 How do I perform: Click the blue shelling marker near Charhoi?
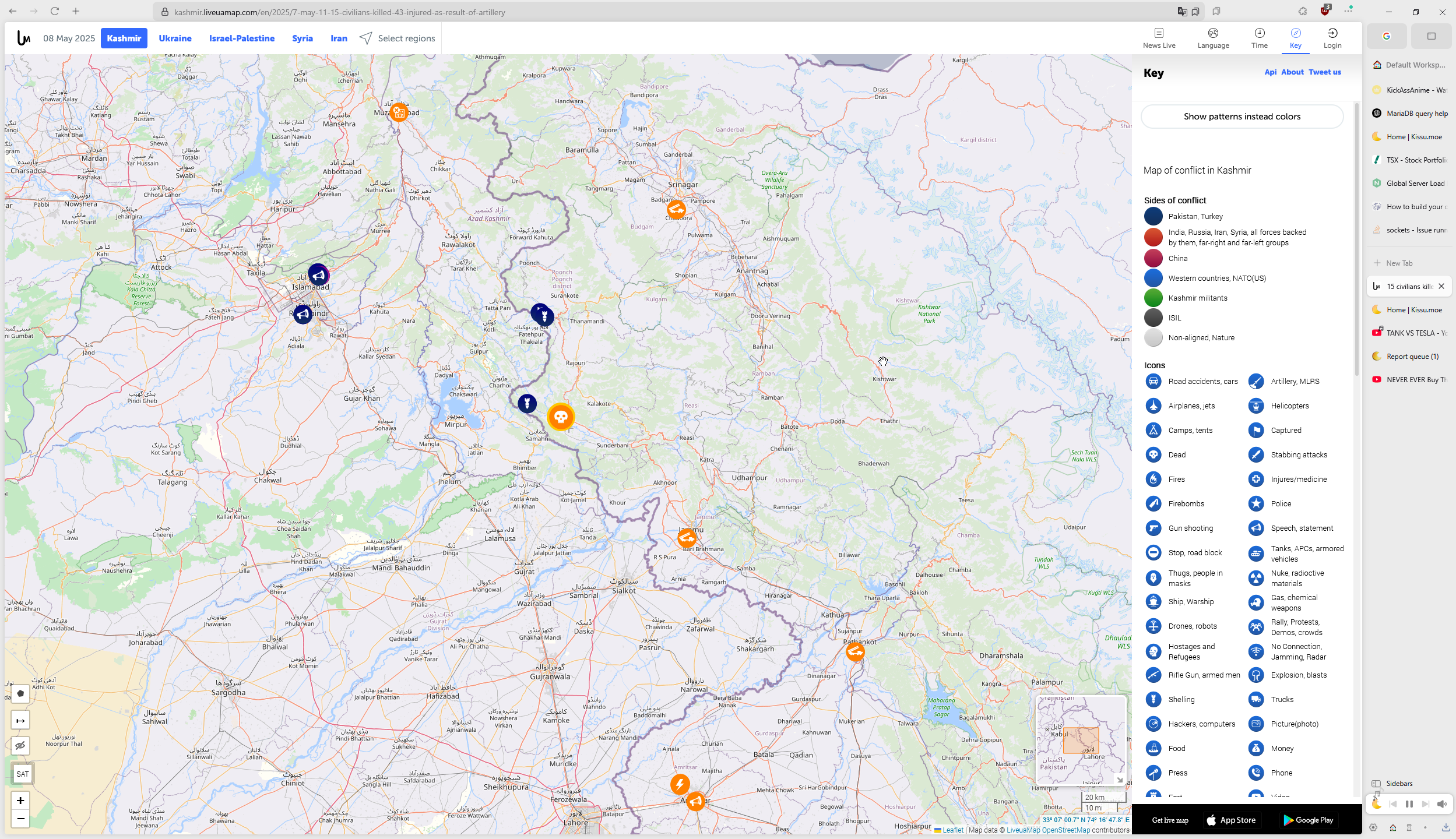(x=527, y=403)
